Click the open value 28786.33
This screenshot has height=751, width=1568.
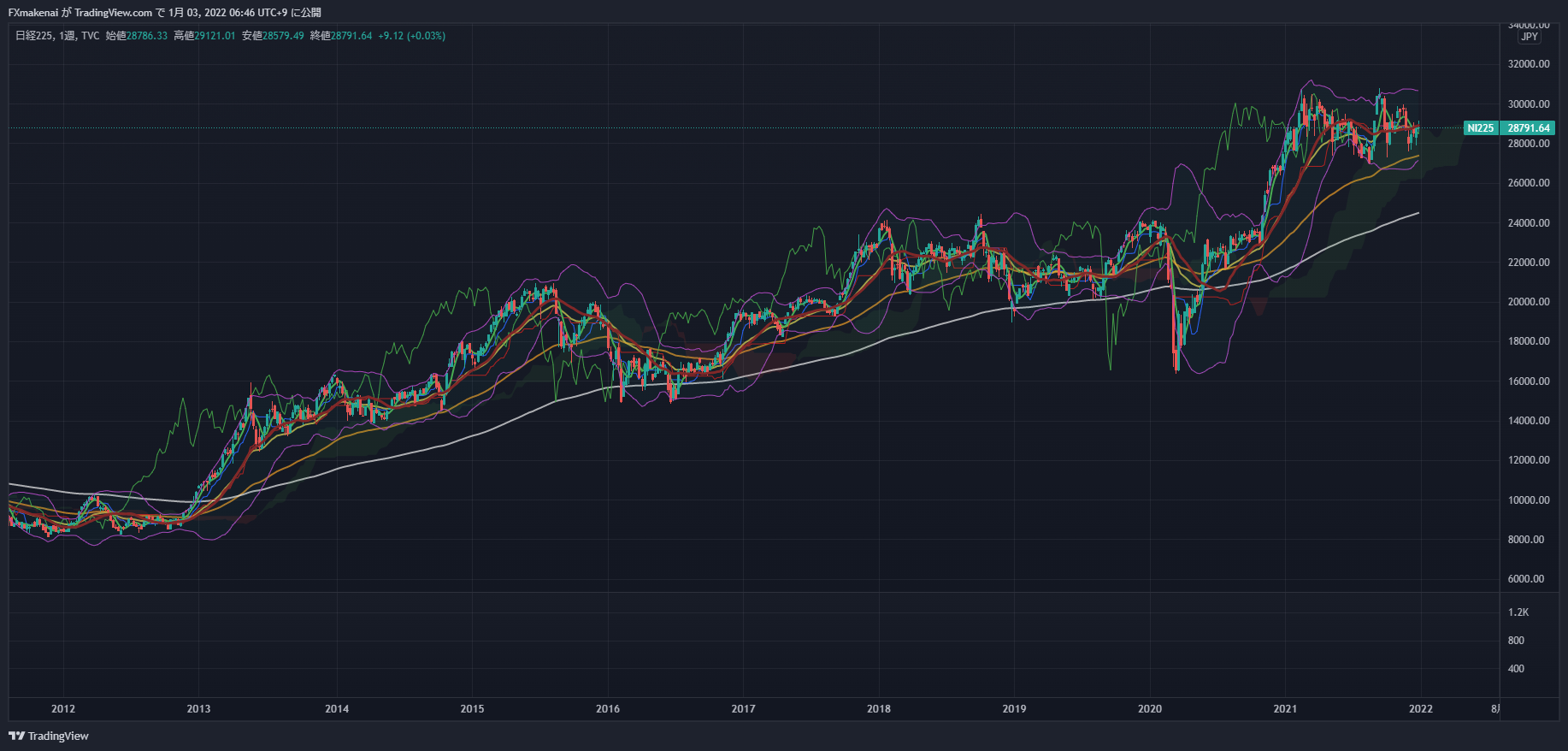(x=147, y=36)
